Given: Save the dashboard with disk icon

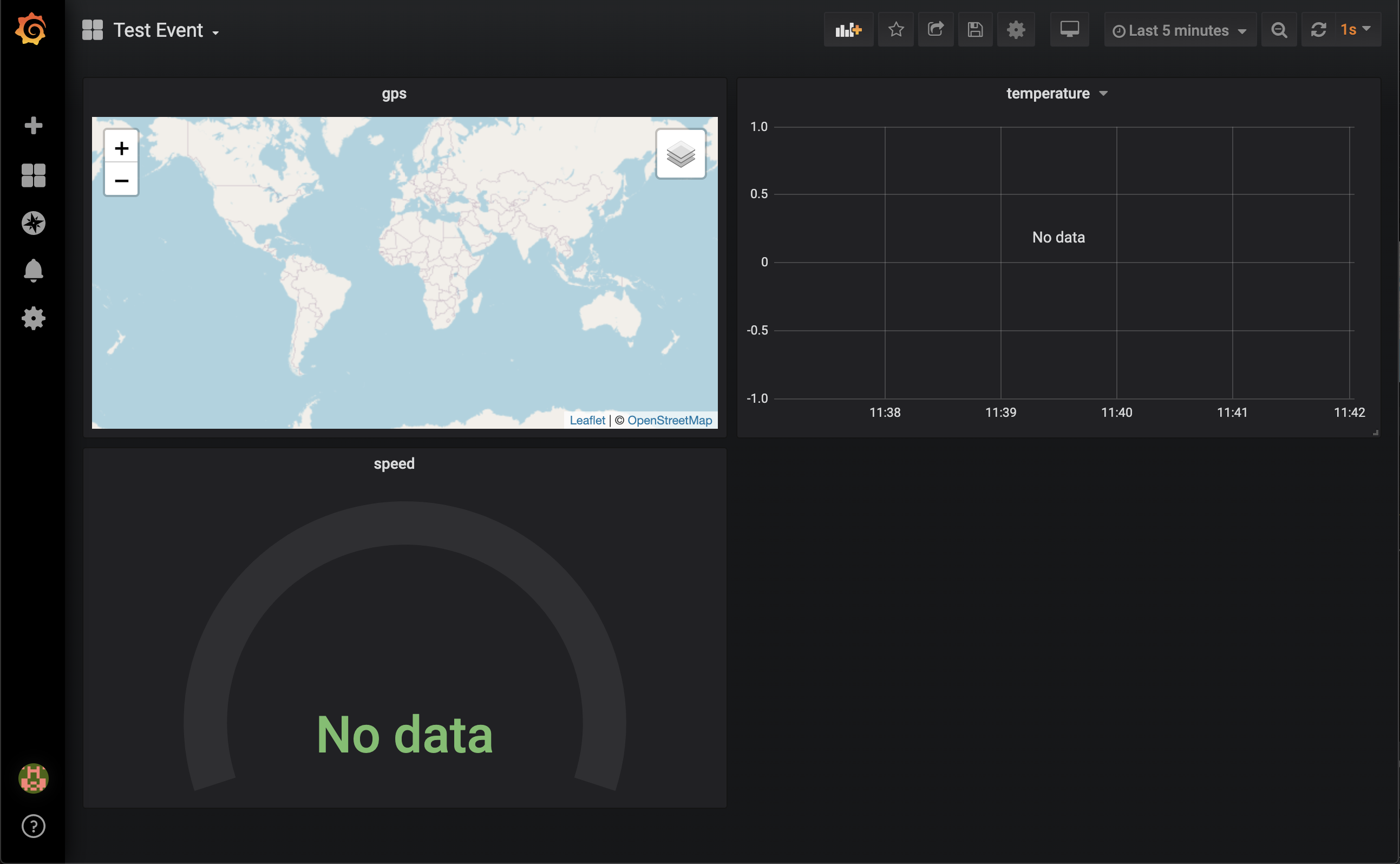Looking at the screenshot, I should (975, 30).
